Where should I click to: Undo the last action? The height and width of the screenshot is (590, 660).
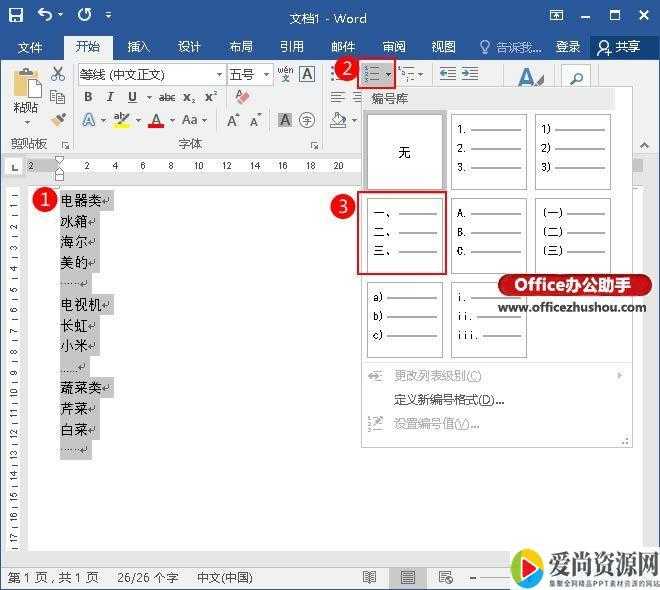(x=46, y=17)
